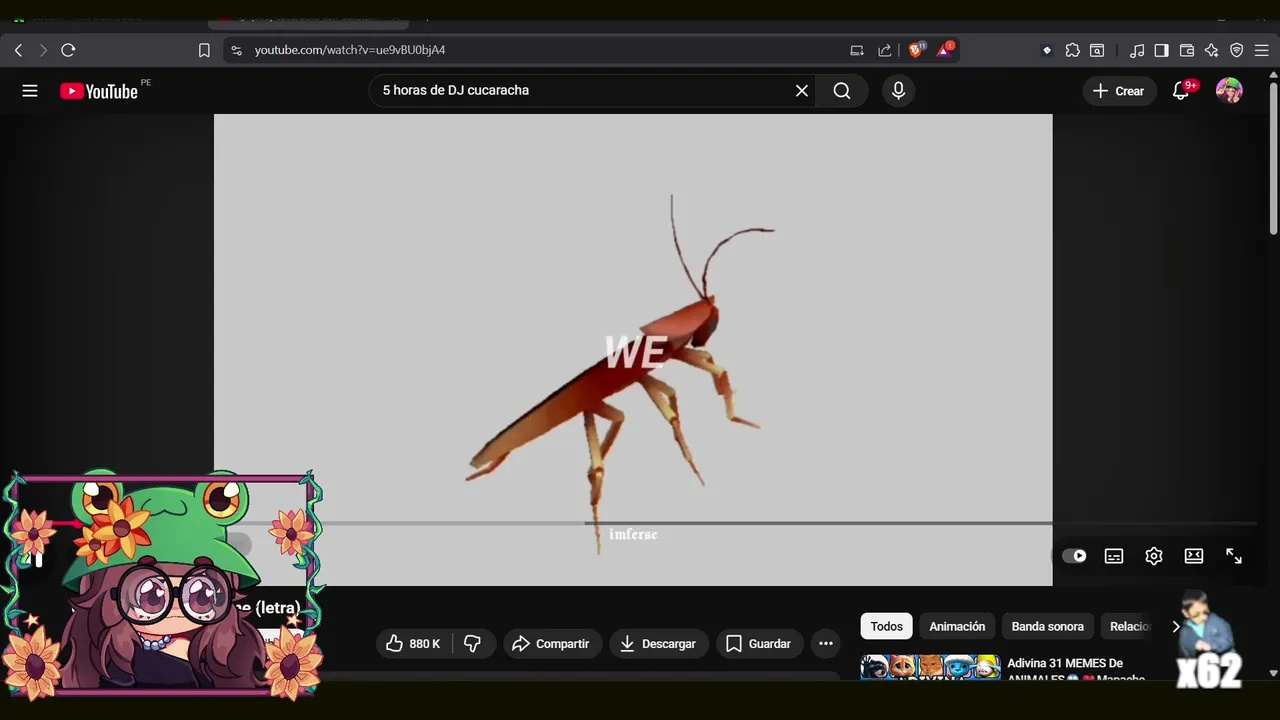Viewport: 1280px width, 720px height.
Task: Go to YouTube home via logo
Action: (99, 91)
